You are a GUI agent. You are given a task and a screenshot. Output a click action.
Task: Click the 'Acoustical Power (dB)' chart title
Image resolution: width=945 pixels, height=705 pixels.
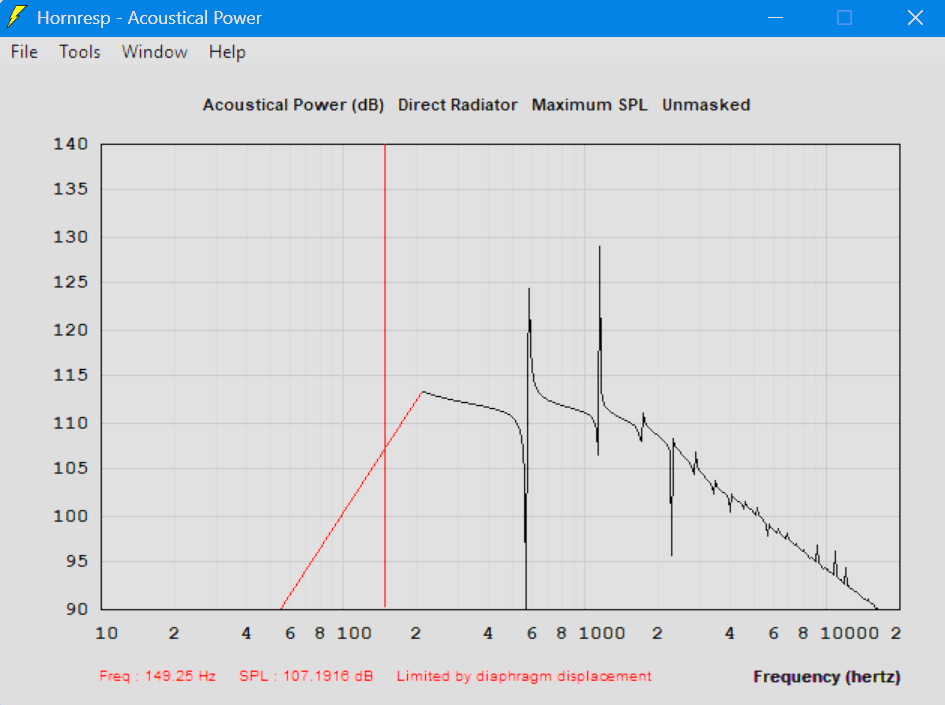pyautogui.click(x=294, y=105)
